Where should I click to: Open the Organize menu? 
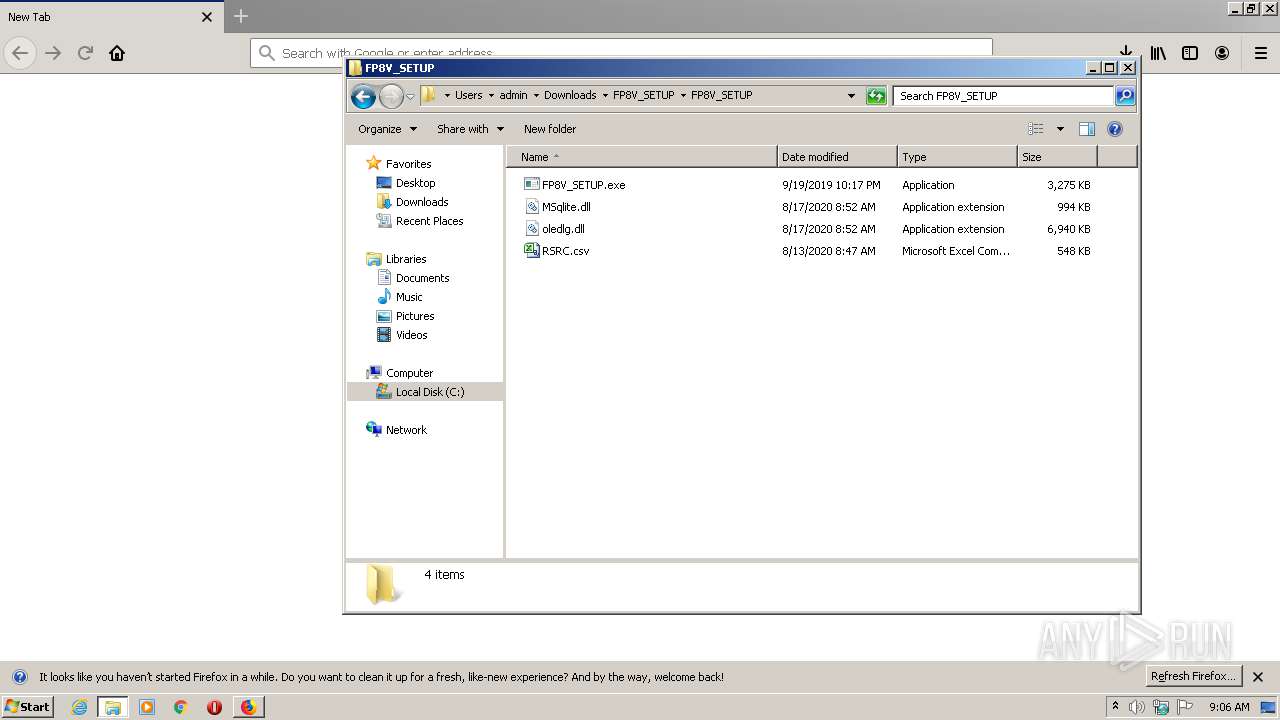click(x=388, y=129)
